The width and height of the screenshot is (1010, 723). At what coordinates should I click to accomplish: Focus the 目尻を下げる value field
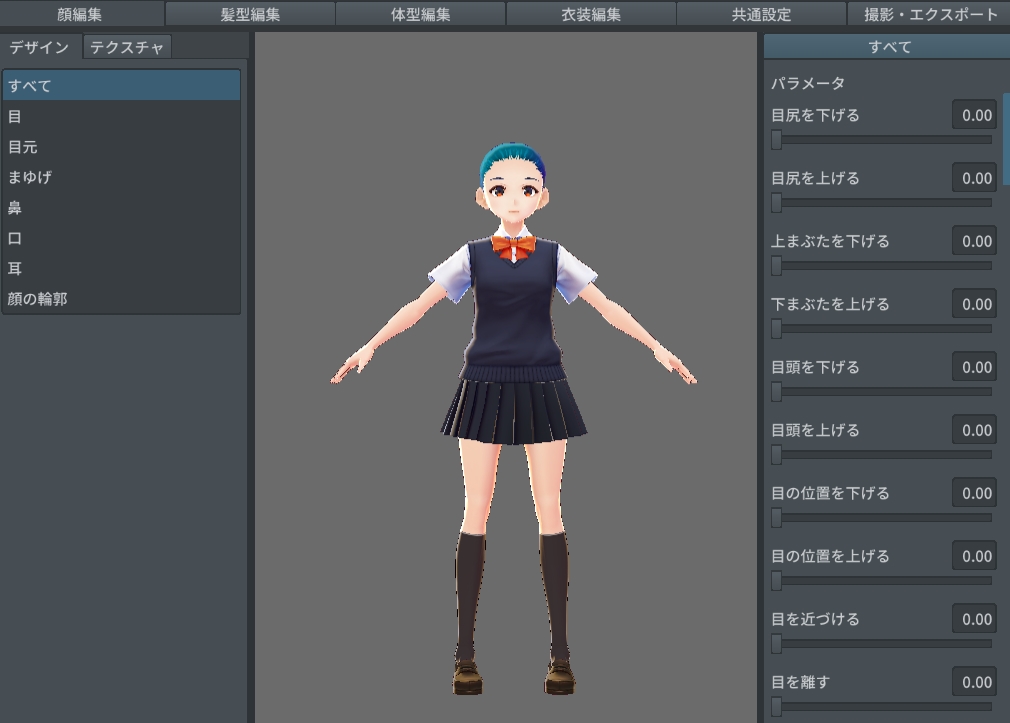coord(975,115)
